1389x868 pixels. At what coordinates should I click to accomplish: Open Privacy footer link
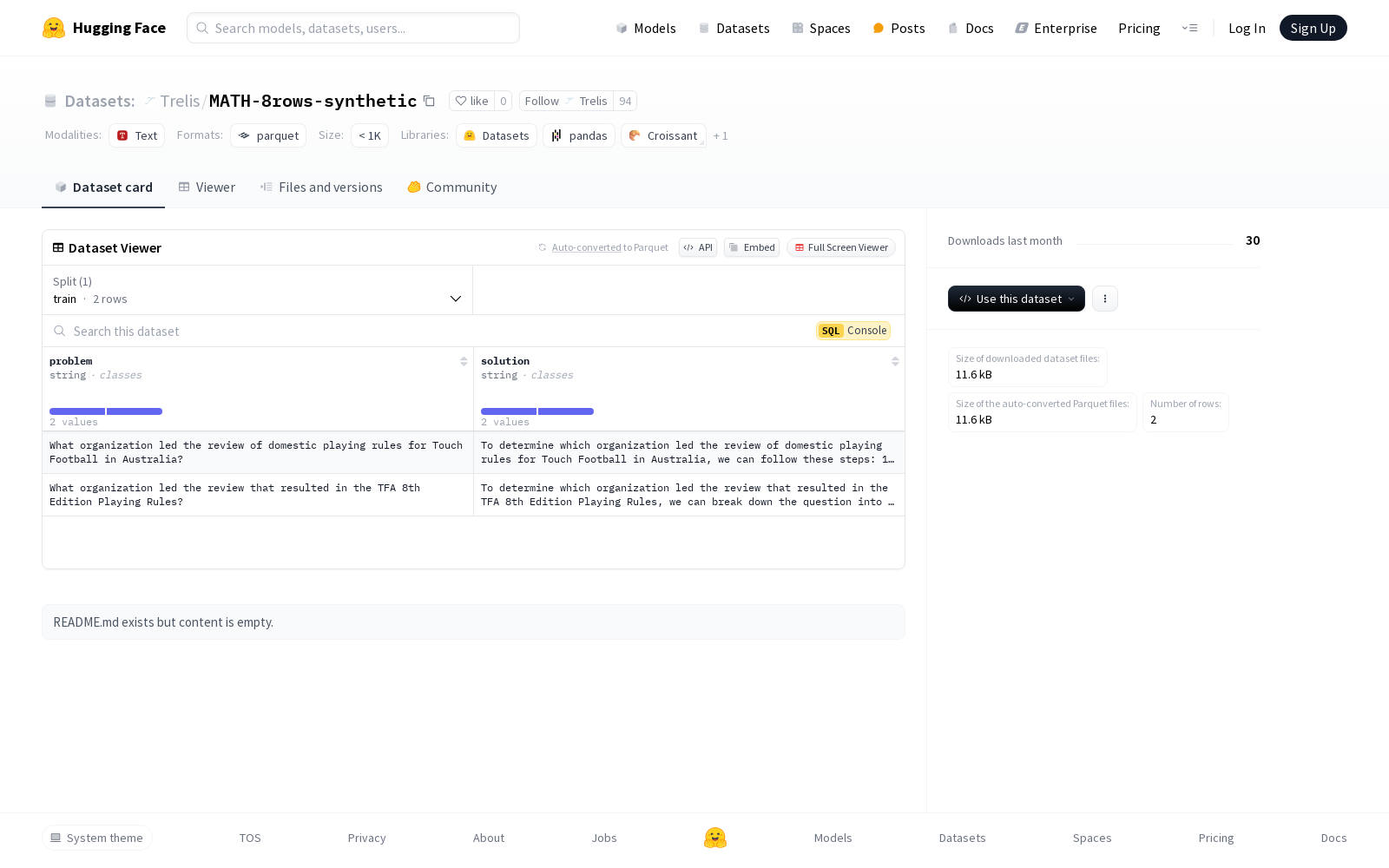coord(366,838)
